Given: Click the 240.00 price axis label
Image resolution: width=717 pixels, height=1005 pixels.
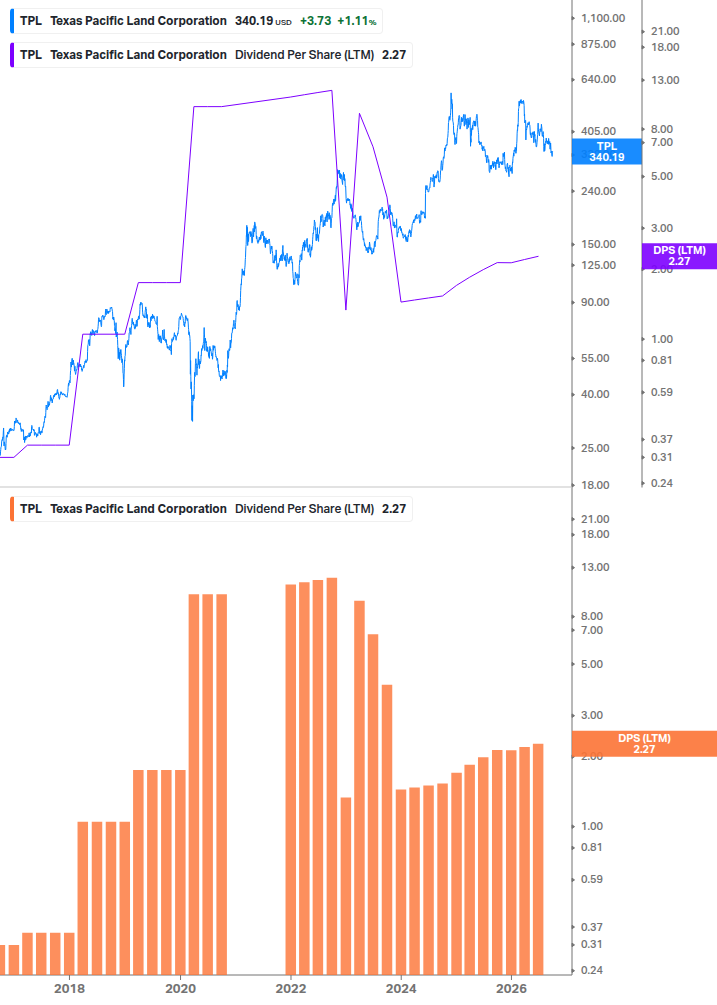Looking at the screenshot, I should 598,192.
